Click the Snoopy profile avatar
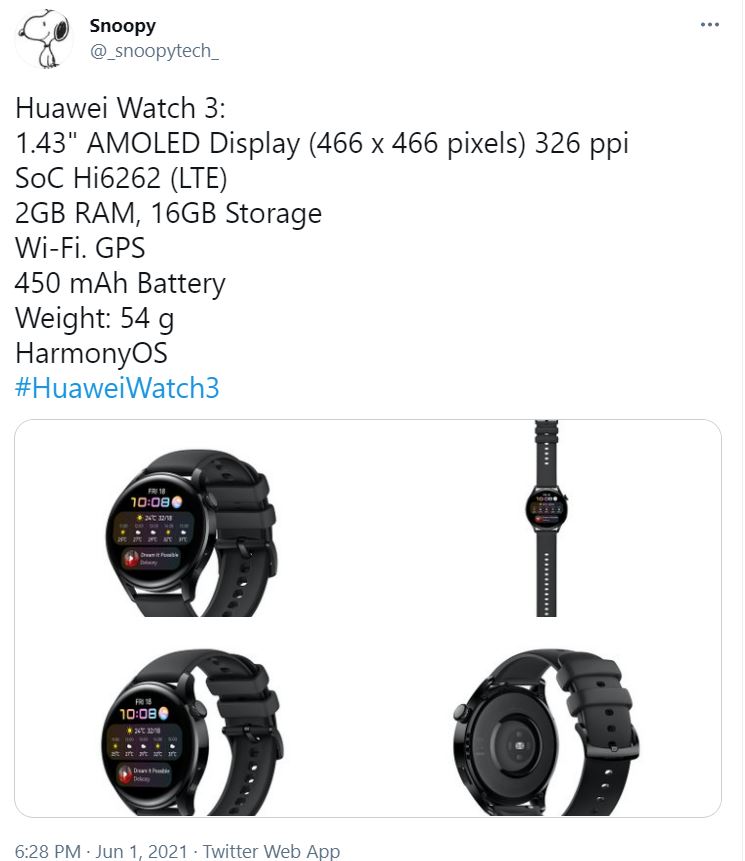The height and width of the screenshot is (861, 745). tap(43, 39)
